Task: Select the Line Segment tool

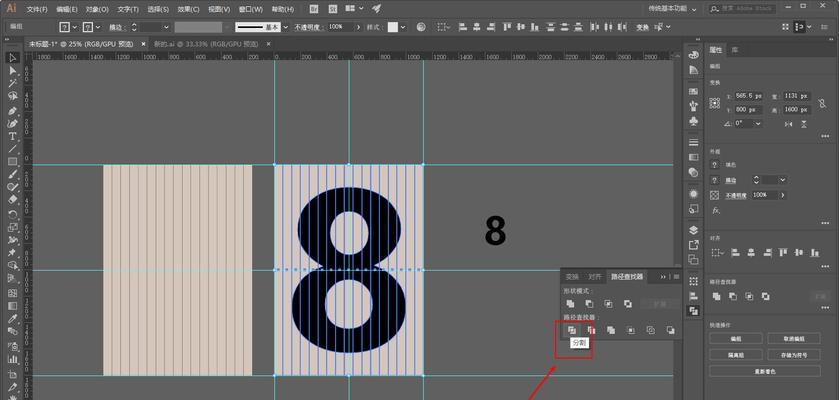Action: [x=13, y=149]
